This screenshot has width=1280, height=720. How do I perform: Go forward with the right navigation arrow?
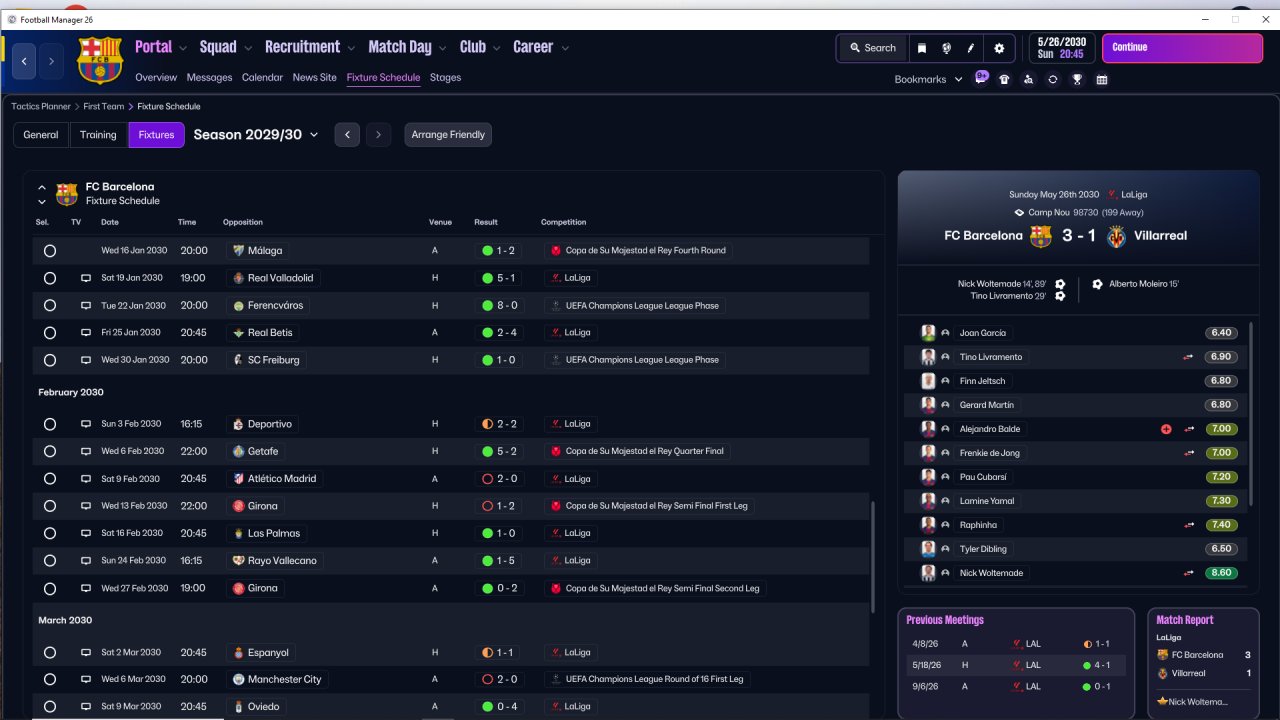pyautogui.click(x=51, y=61)
